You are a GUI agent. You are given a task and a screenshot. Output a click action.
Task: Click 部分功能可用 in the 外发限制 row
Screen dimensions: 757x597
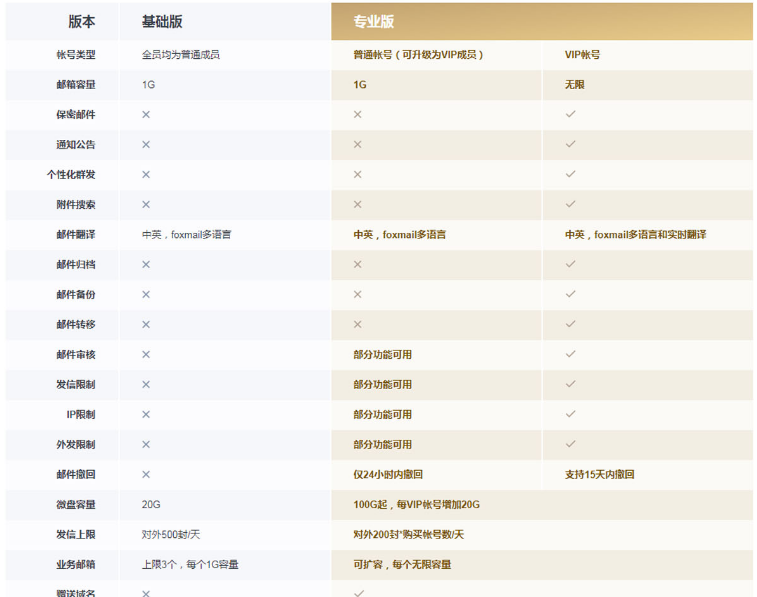click(382, 444)
